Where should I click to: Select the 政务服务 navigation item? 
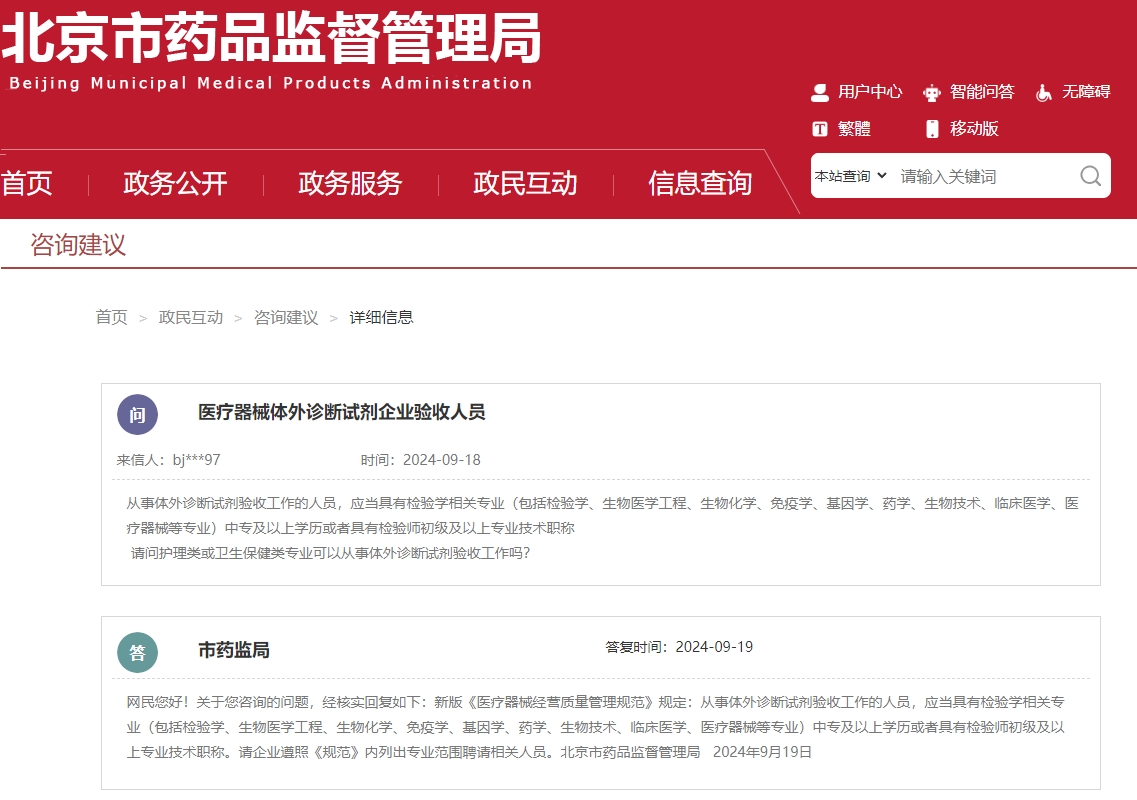coord(348,183)
